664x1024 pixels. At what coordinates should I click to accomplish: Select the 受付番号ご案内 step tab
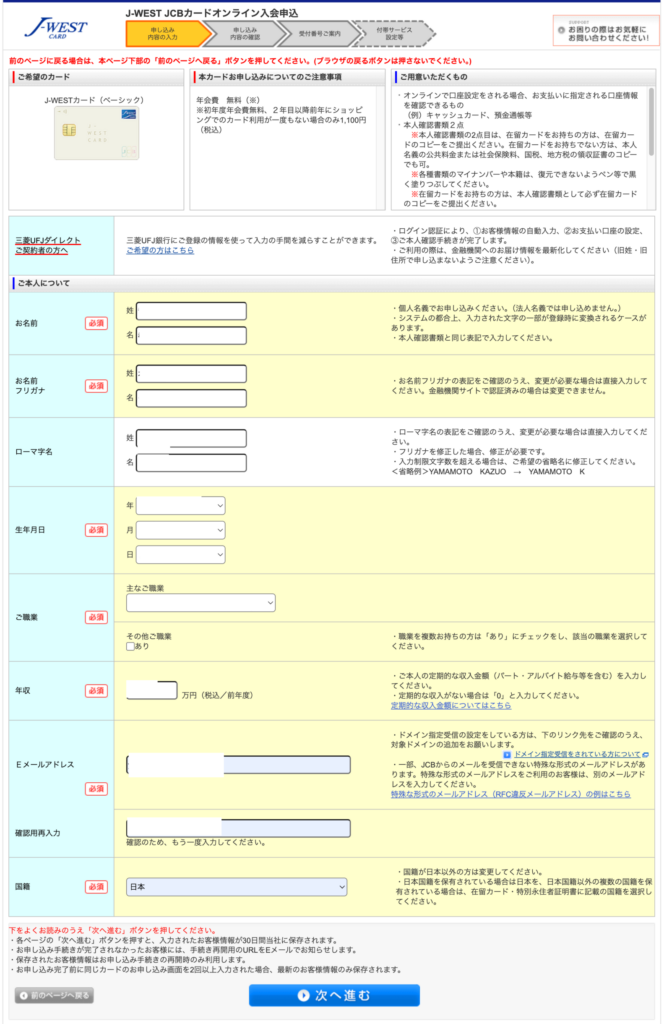pyautogui.click(x=317, y=33)
